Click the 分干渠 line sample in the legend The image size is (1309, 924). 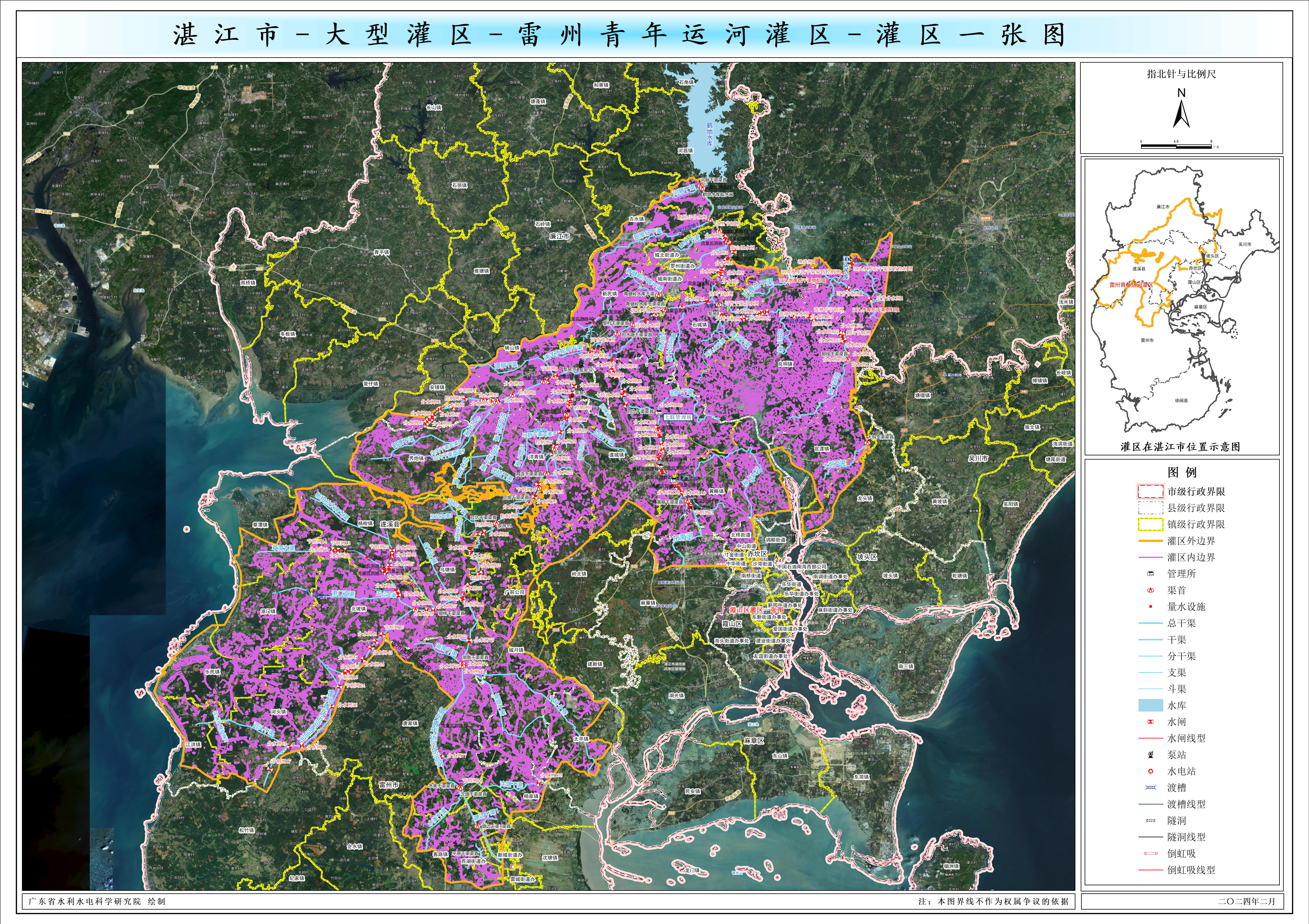(1150, 656)
